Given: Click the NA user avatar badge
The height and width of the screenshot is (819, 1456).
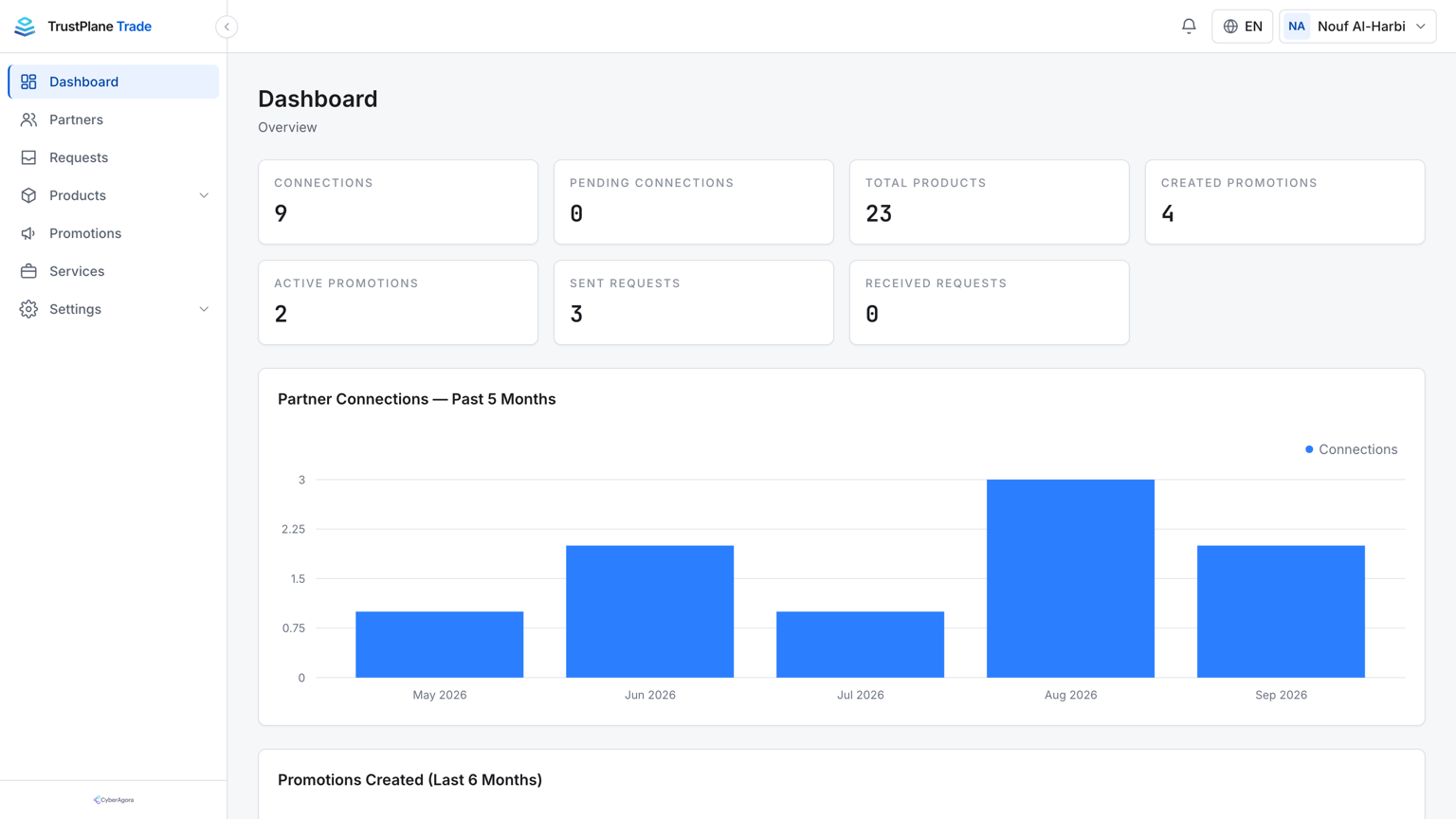Looking at the screenshot, I should click(1296, 27).
